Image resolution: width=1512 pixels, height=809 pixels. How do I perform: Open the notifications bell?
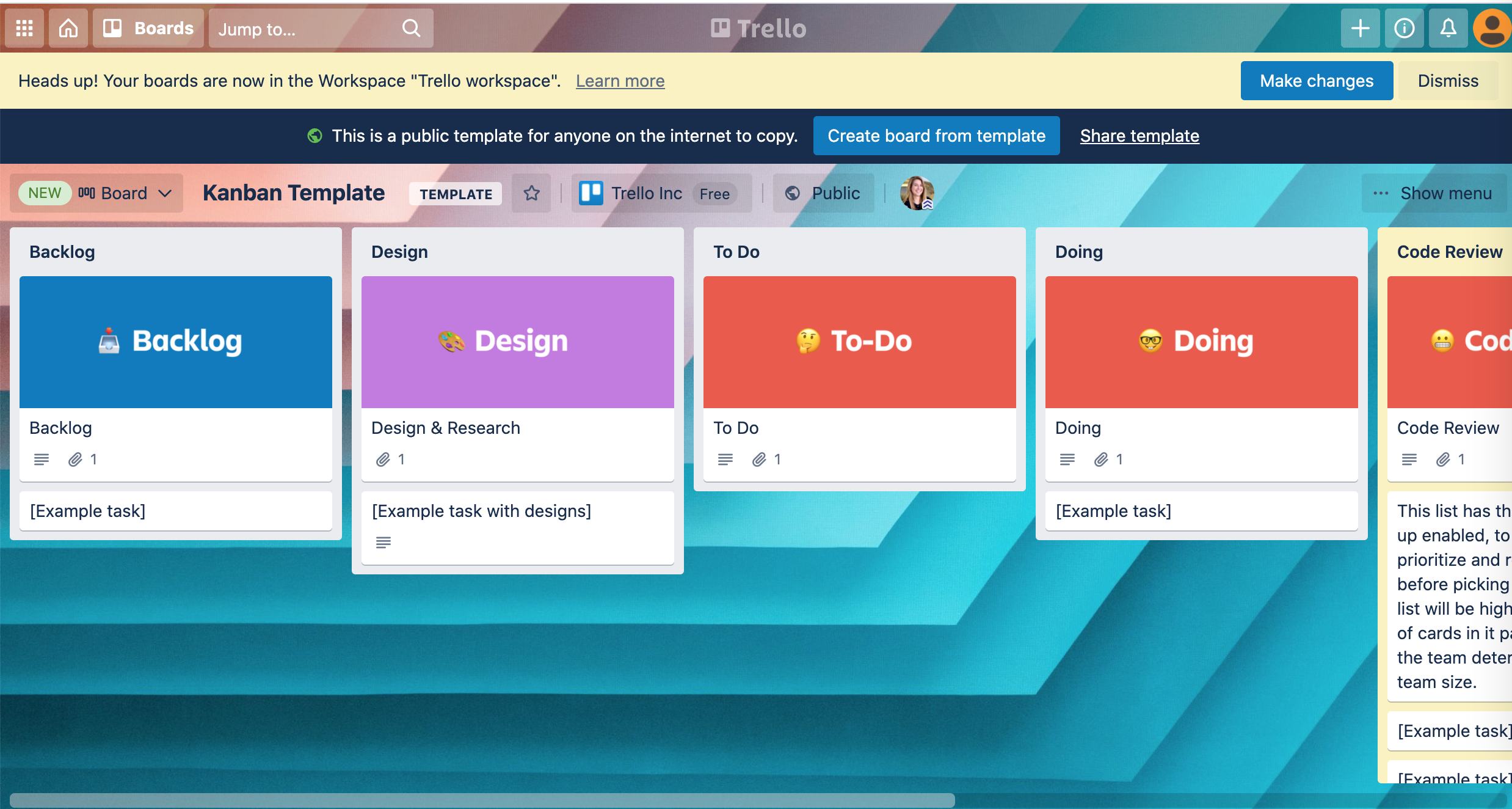[1448, 28]
